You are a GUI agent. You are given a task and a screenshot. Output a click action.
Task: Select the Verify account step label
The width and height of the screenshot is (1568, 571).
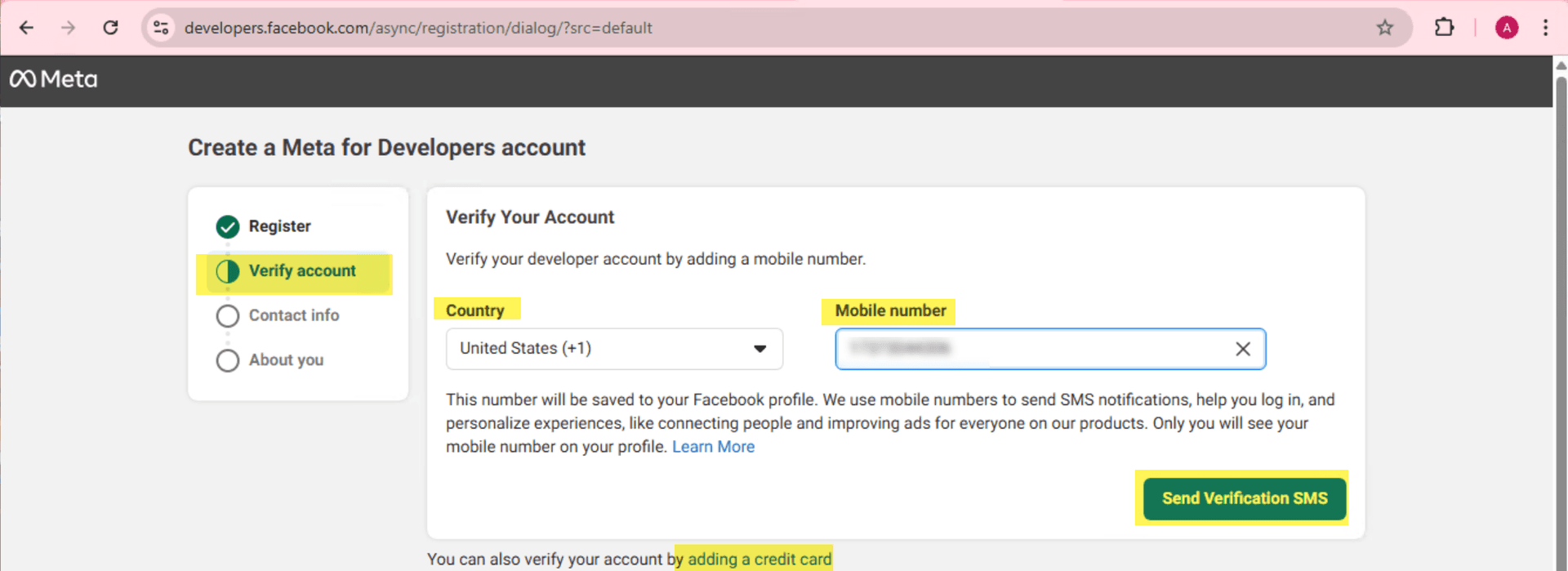302,270
